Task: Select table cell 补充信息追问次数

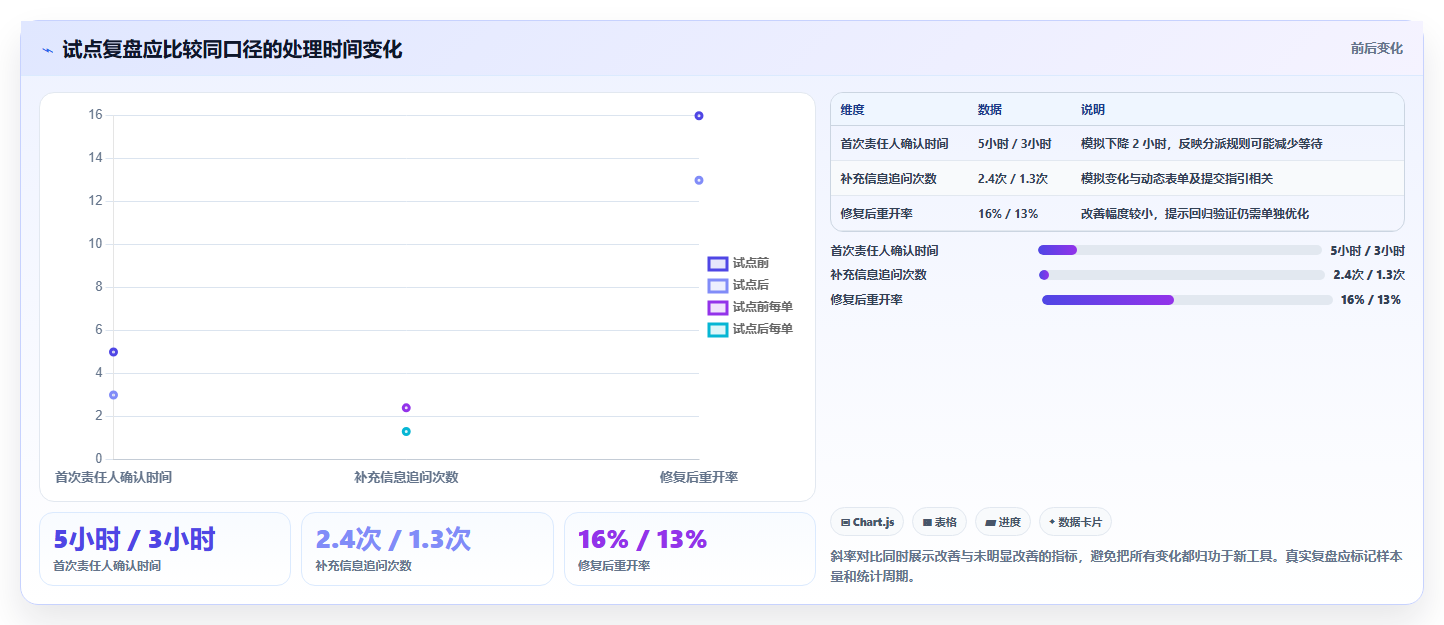Action: point(888,179)
